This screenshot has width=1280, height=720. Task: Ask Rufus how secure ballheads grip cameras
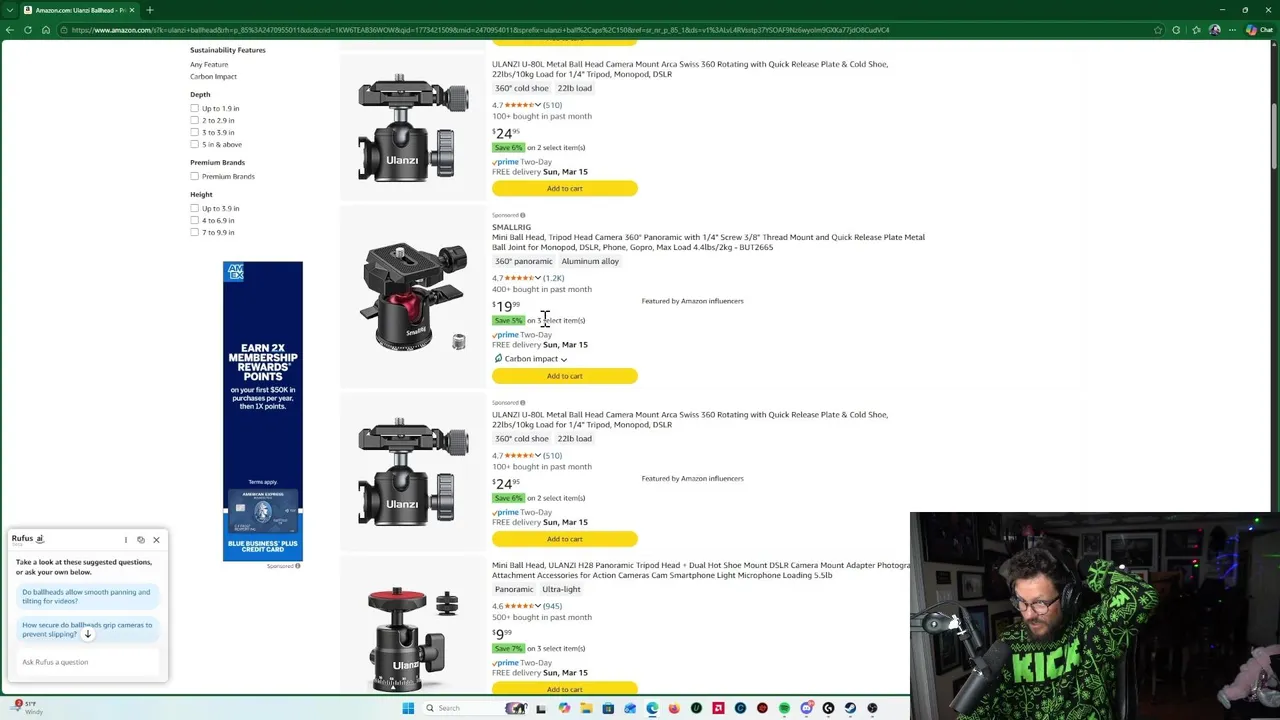(x=87, y=629)
